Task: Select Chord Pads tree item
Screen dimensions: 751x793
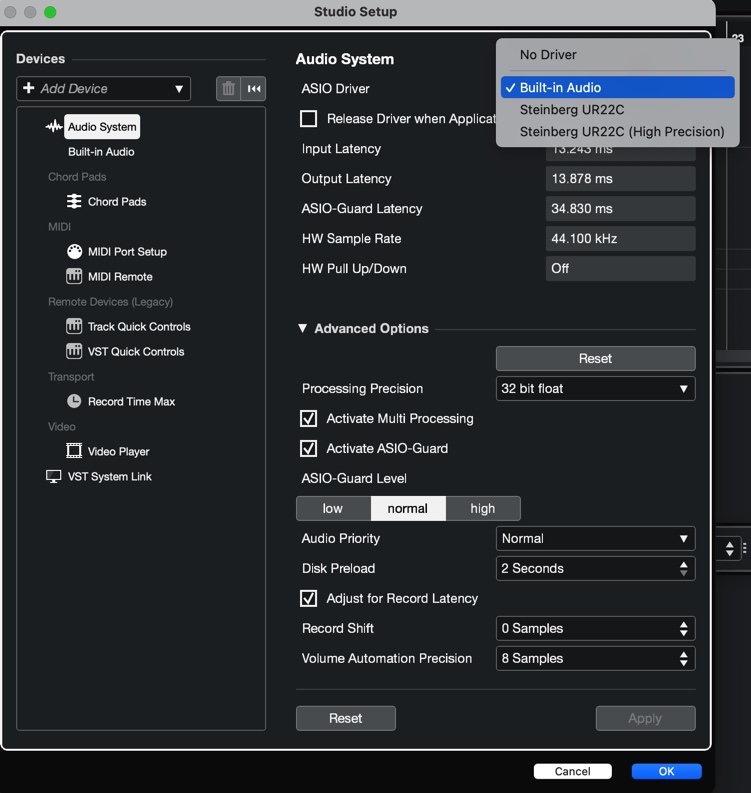Action: click(x=117, y=202)
